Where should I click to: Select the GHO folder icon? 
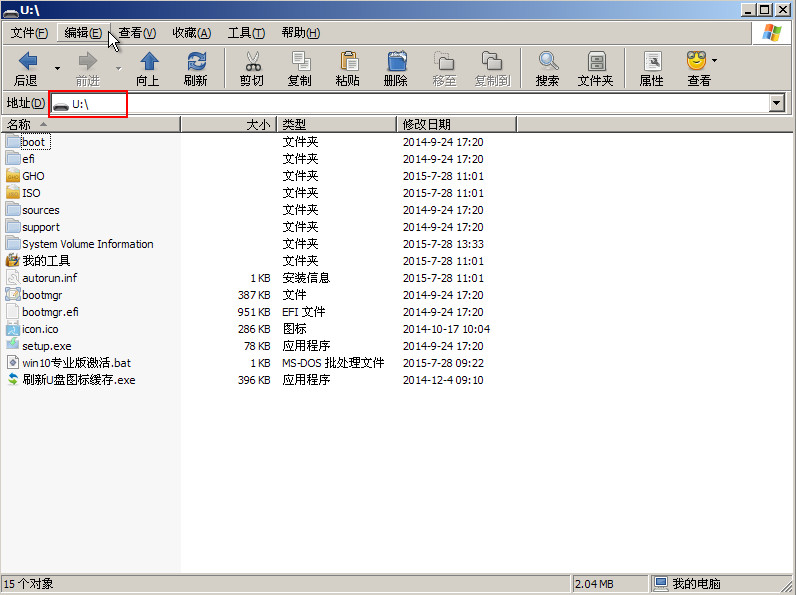13,176
